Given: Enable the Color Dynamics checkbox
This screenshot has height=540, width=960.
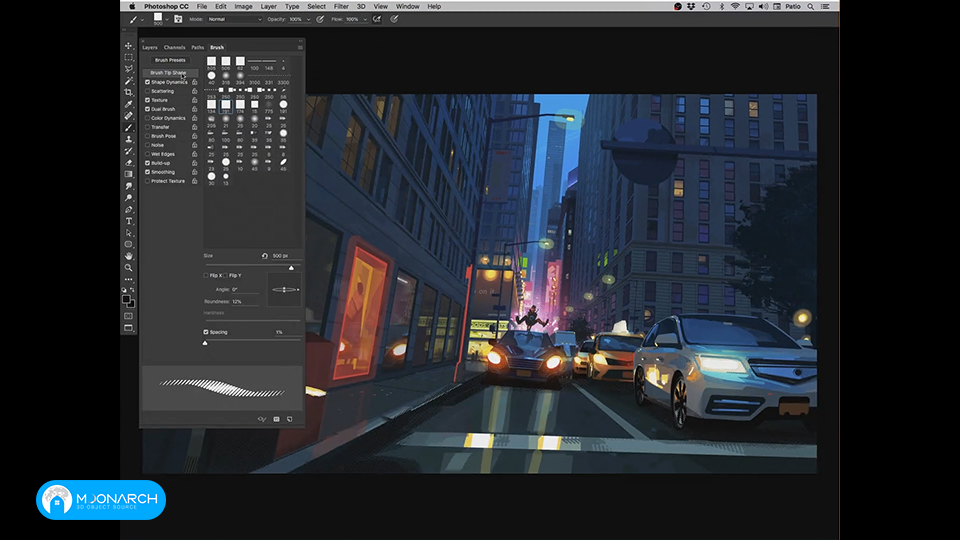Looking at the screenshot, I should (x=148, y=118).
